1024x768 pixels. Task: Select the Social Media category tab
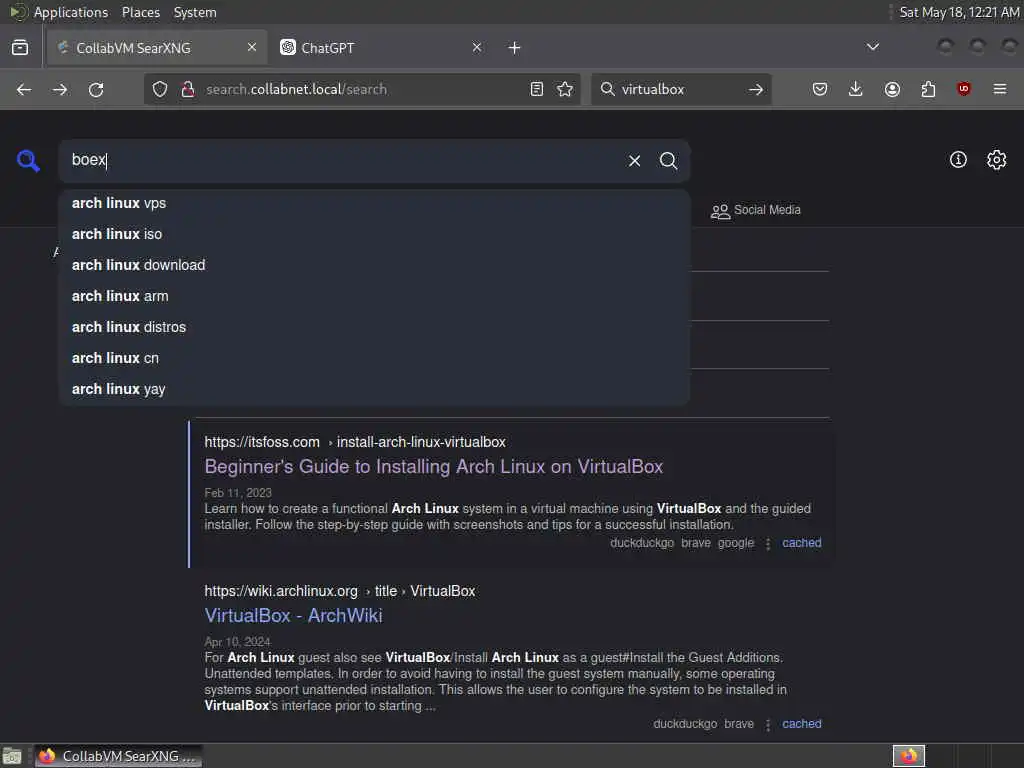[x=756, y=210]
